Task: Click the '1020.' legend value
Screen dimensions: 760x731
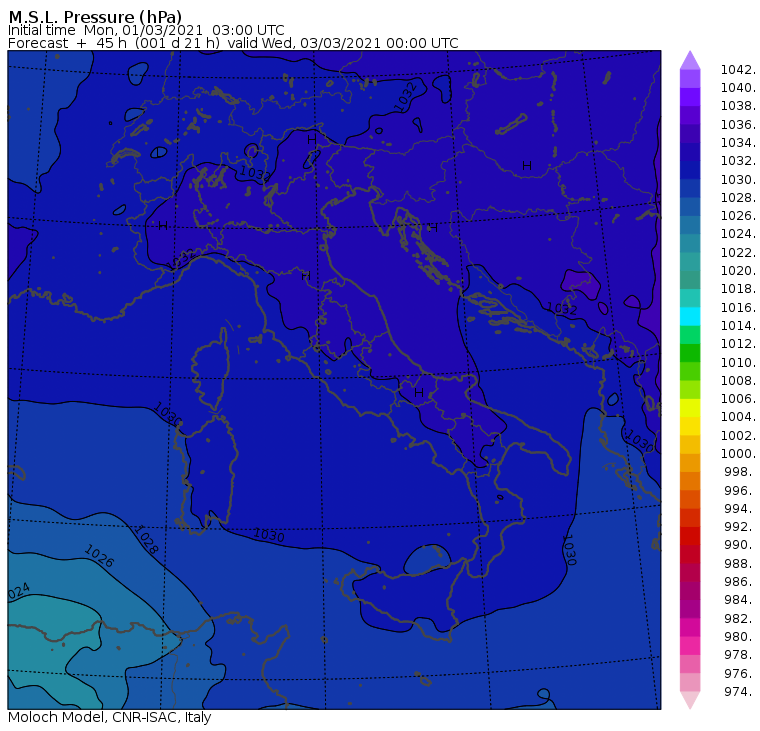Action: click(738, 270)
